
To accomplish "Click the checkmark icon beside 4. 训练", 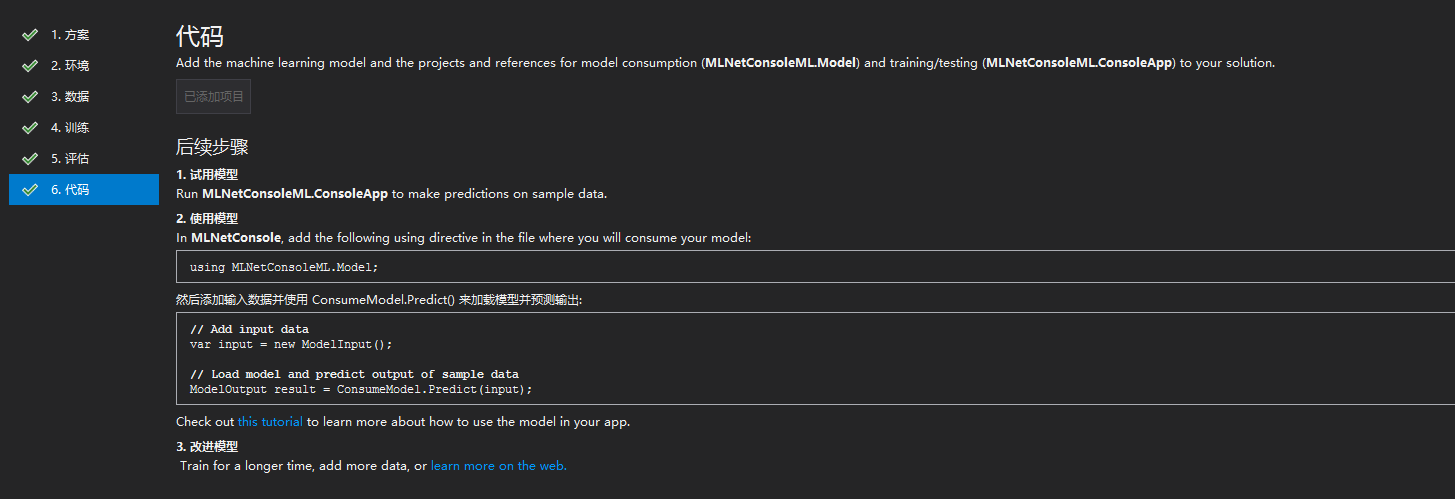I will tap(30, 128).
